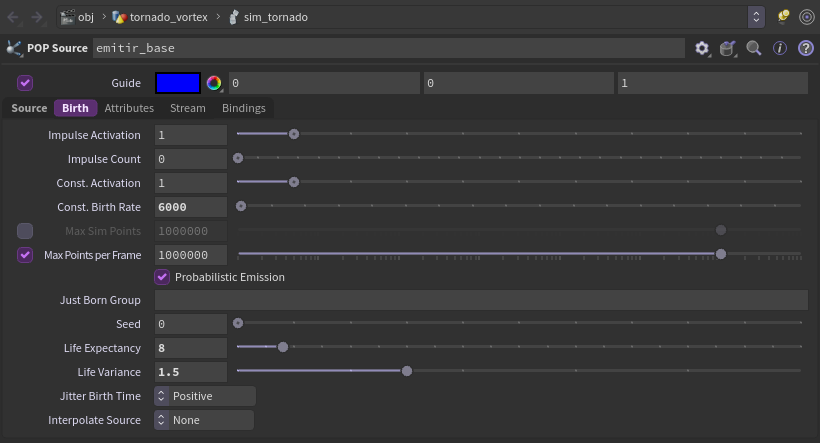This screenshot has height=443, width=820.
Task: Toggle the pin panel icon
Action: point(783,17)
